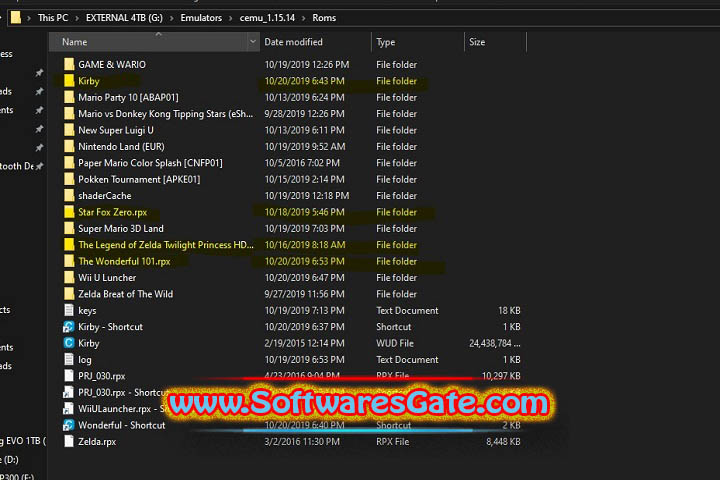Viewport: 720px width, 480px height.
Task: Click 'Wonderful - Shortcut' file name
Action: click(122, 425)
